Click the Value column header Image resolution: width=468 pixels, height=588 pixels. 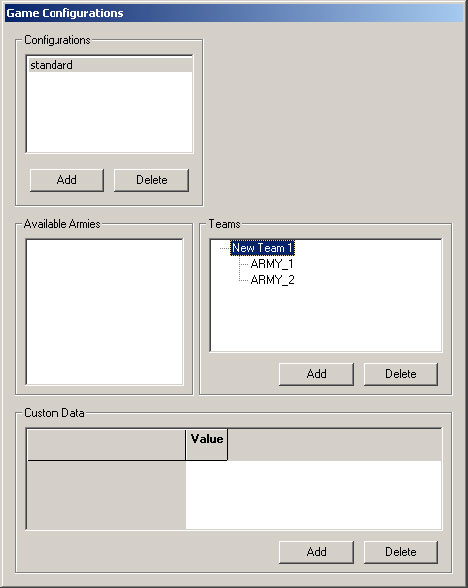click(207, 445)
